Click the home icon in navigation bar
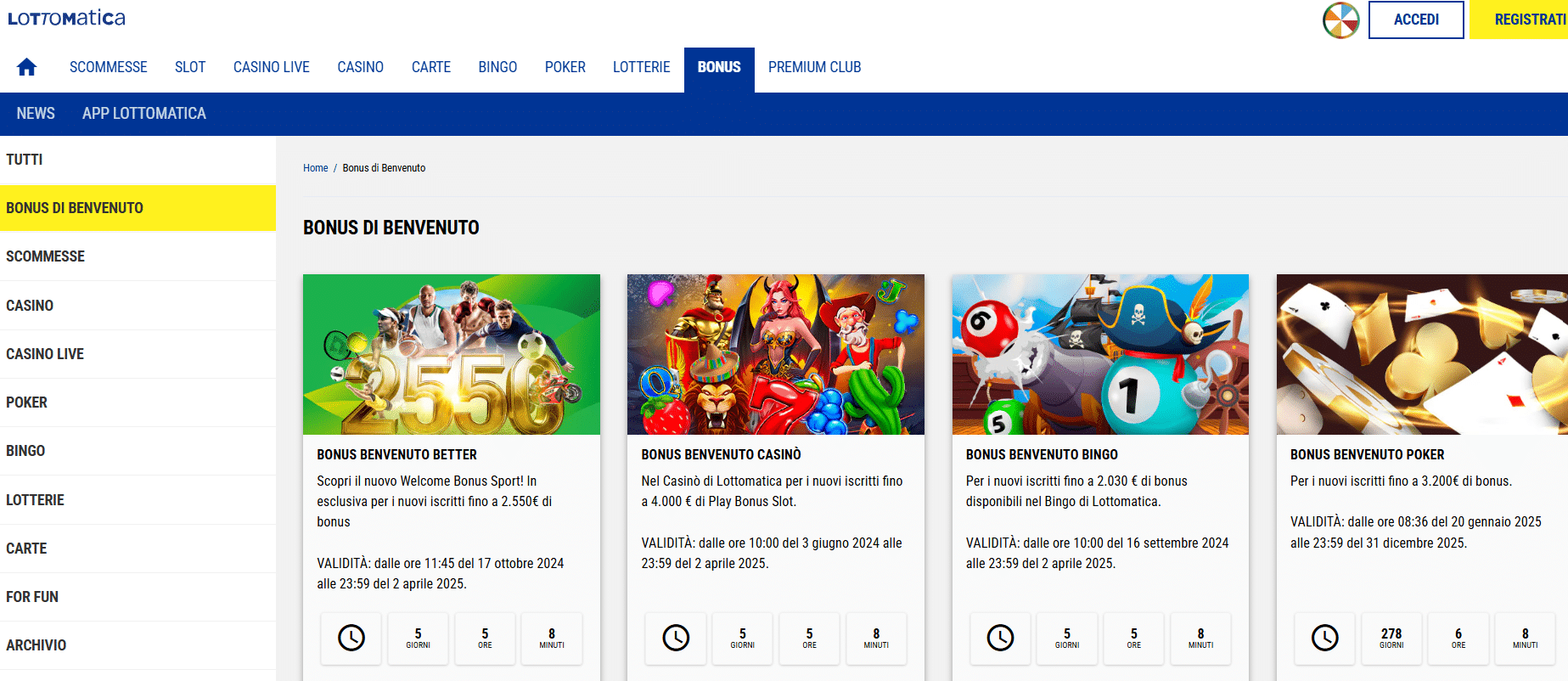 (26, 67)
